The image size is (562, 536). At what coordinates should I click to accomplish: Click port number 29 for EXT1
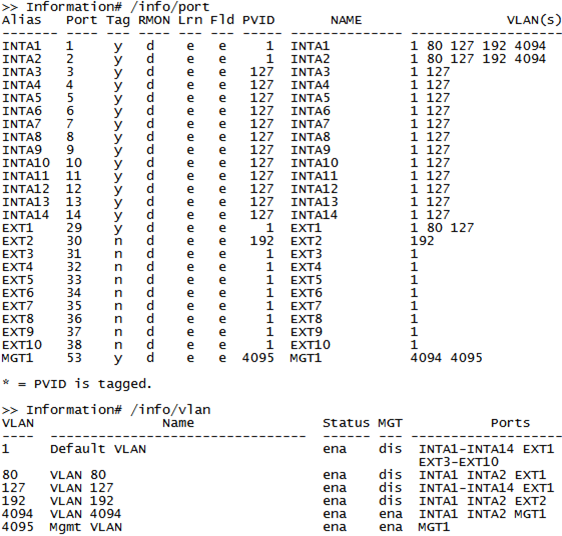click(74, 228)
